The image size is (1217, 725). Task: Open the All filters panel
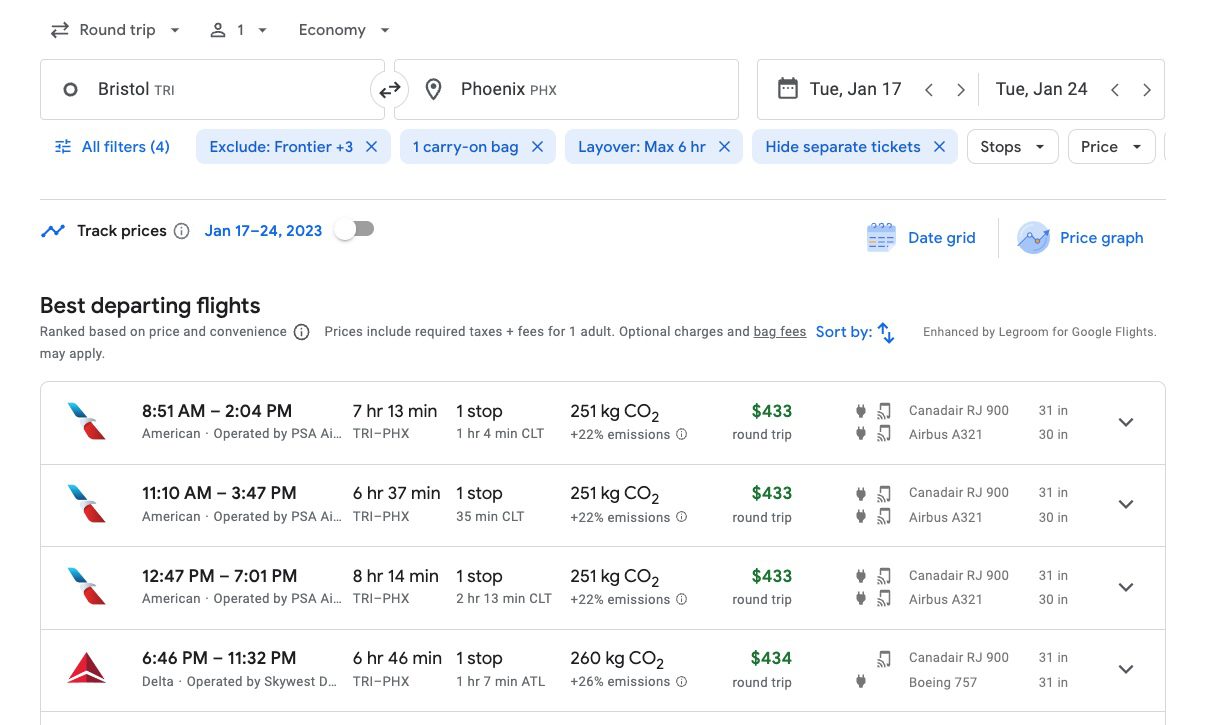coord(111,146)
